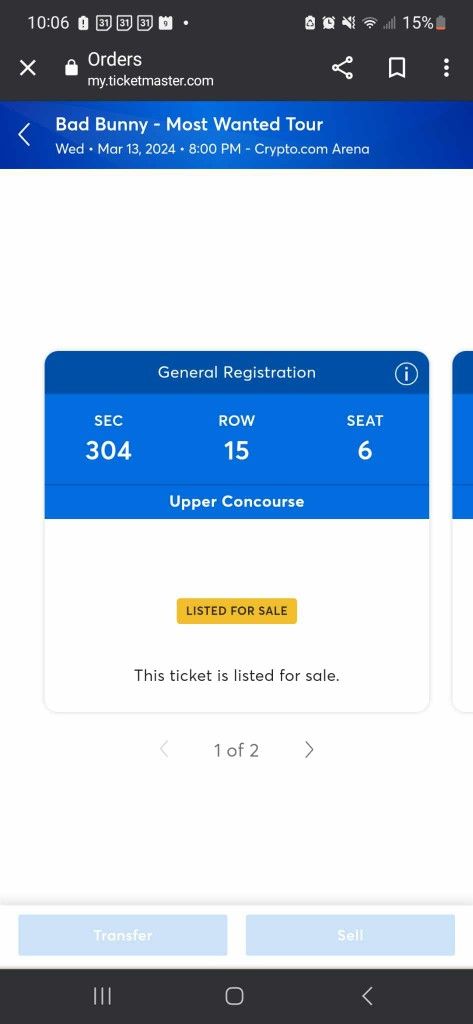Go back using the header back chevron

pyautogui.click(x=24, y=135)
